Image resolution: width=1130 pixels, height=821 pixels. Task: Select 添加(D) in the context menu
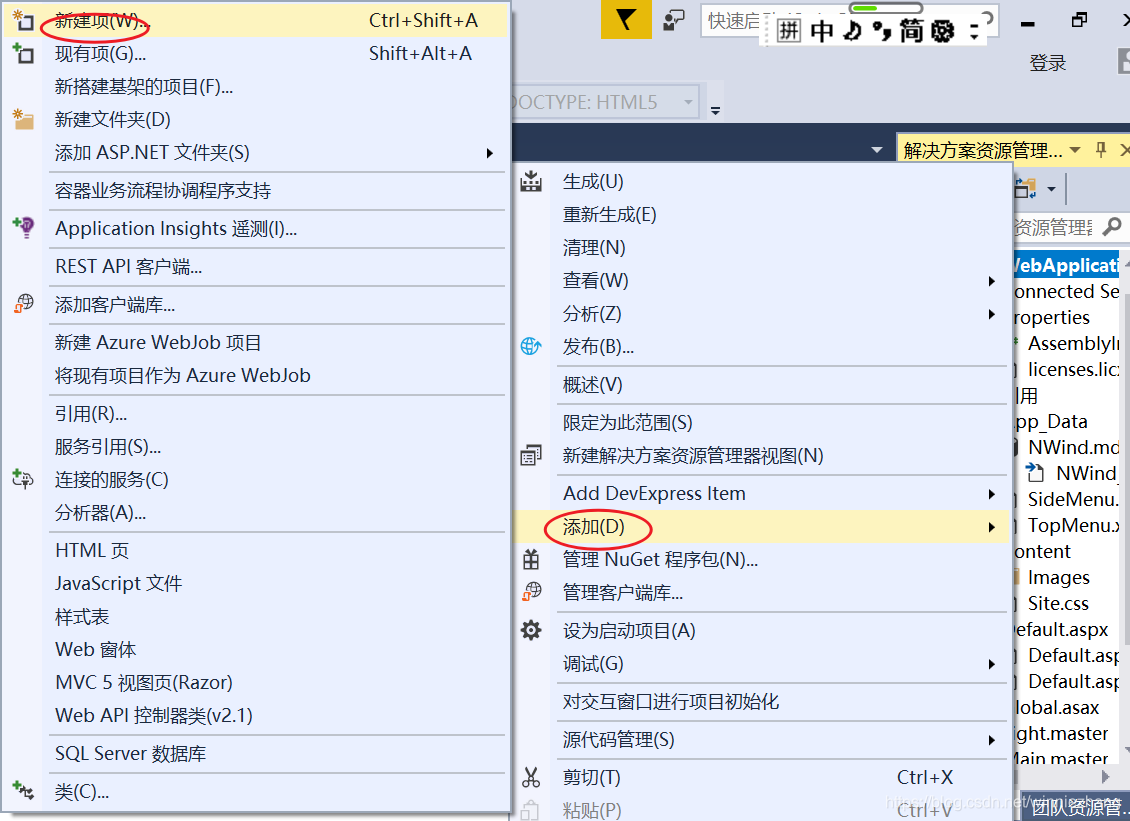(x=760, y=527)
